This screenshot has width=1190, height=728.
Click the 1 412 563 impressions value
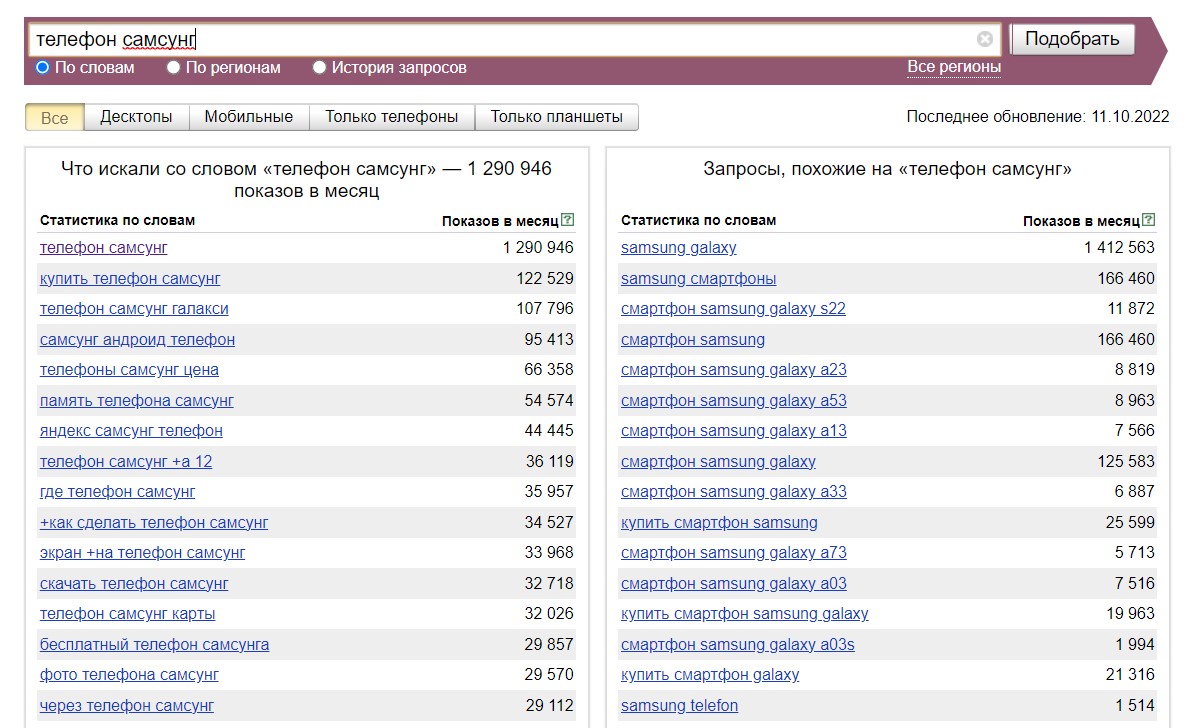1119,247
